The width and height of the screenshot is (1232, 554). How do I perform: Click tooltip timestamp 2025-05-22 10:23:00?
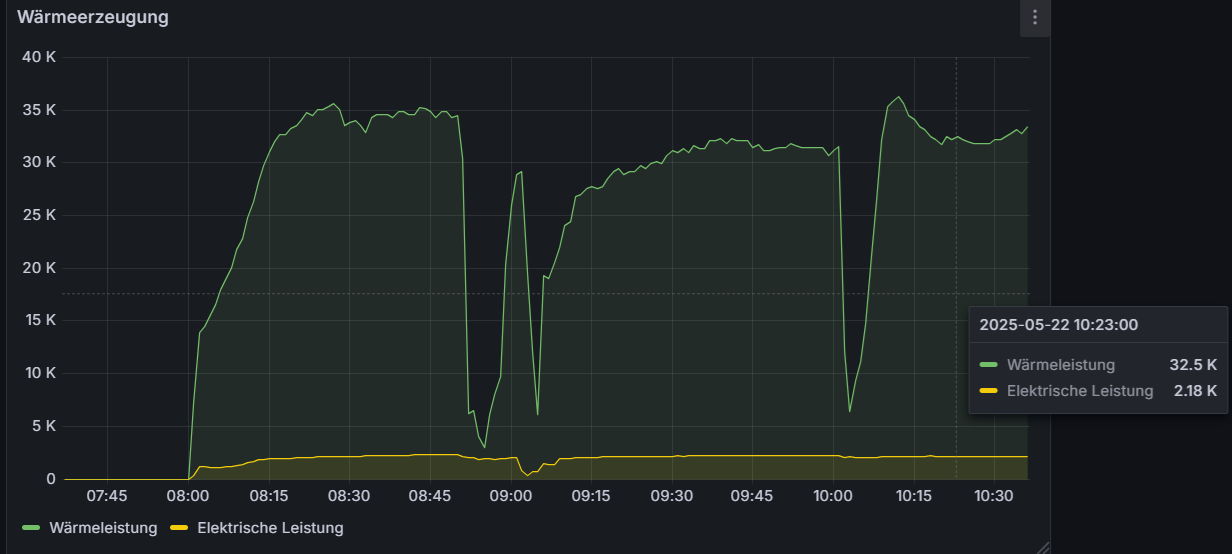tap(1058, 325)
